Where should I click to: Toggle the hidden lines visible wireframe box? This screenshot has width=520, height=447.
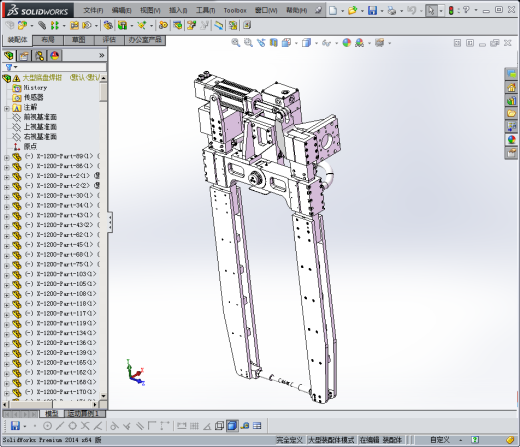tap(219, 426)
